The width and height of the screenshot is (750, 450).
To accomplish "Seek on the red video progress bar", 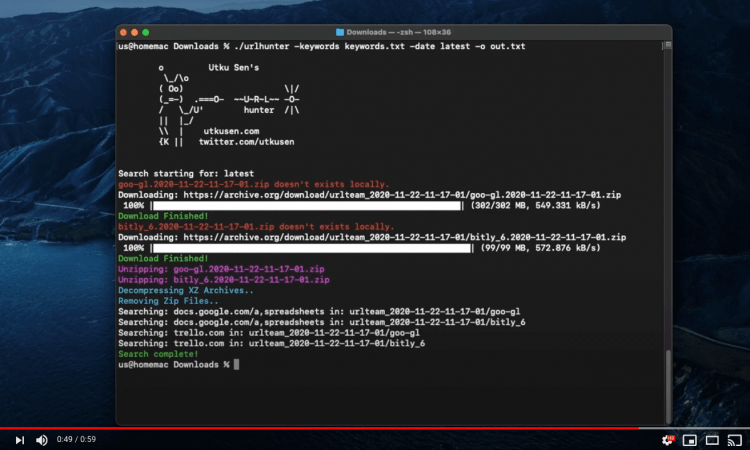I will (x=319, y=428).
